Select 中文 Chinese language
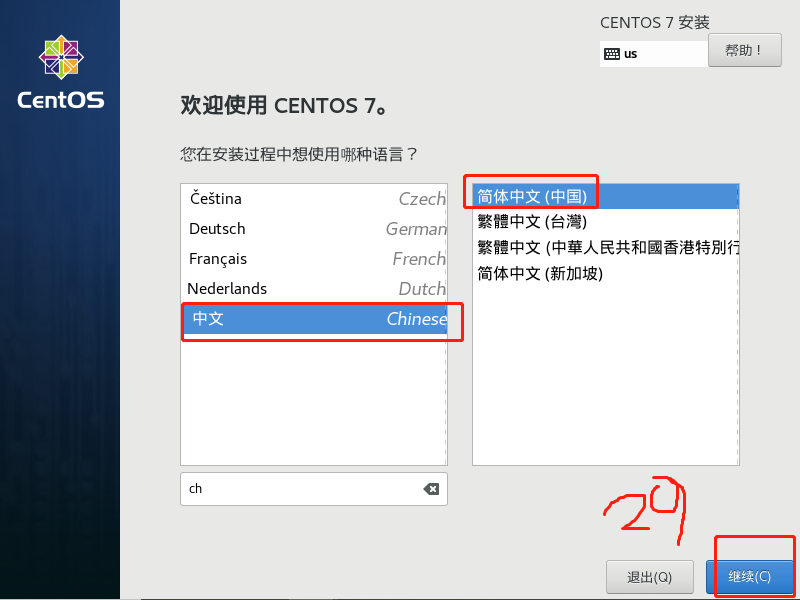This screenshot has width=800, height=600. click(x=314, y=319)
